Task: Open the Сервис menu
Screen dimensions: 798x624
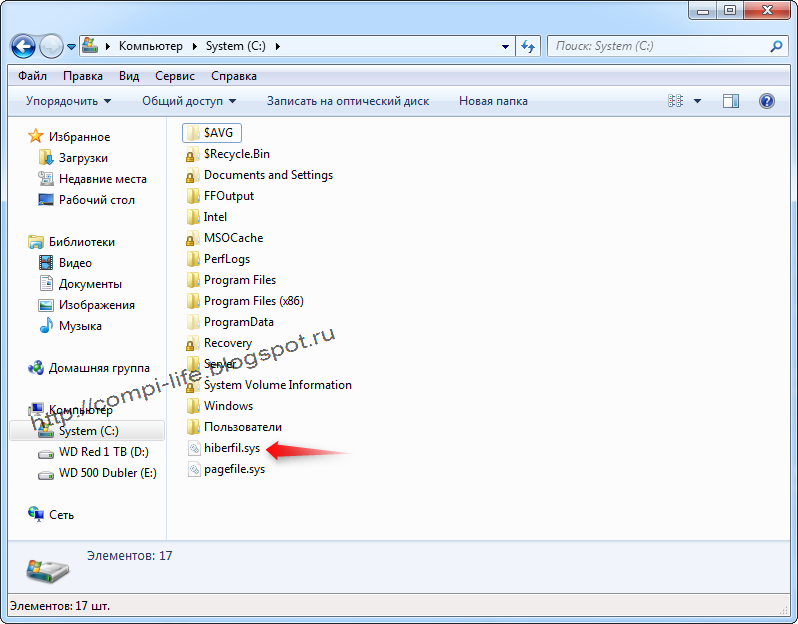Action: (175, 76)
